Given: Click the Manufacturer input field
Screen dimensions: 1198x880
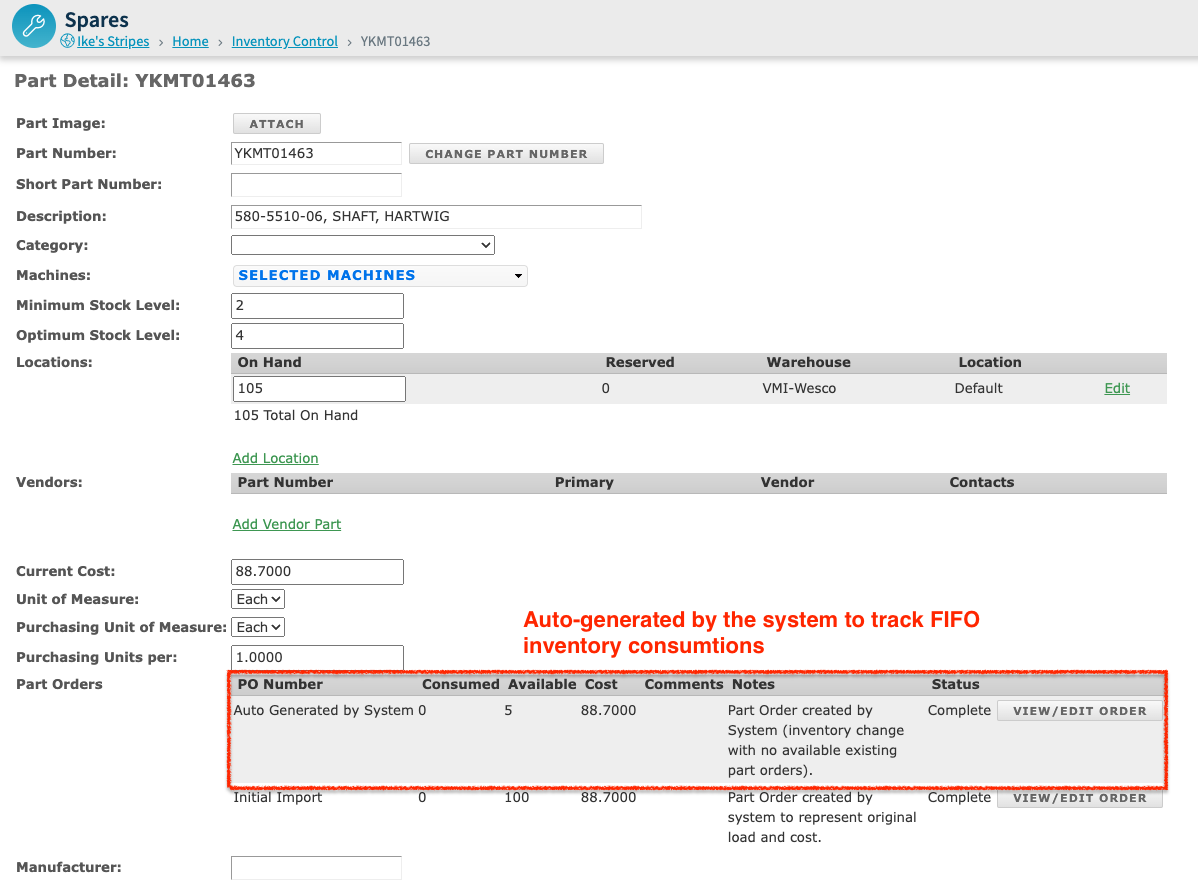Looking at the screenshot, I should pyautogui.click(x=316, y=868).
